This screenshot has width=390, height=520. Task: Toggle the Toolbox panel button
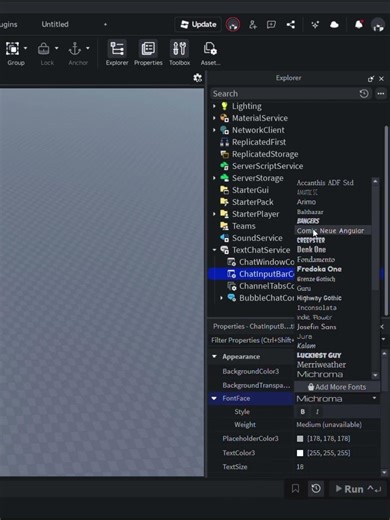pyautogui.click(x=179, y=53)
